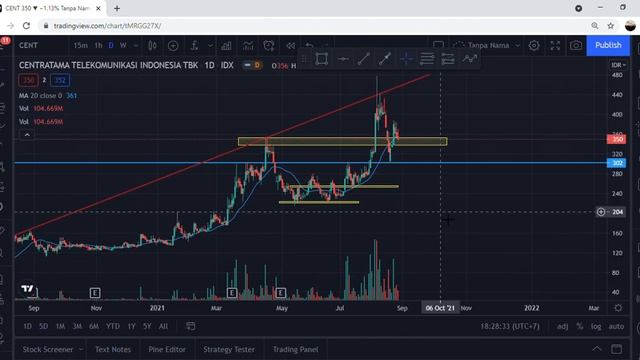The width and height of the screenshot is (640, 360).
Task: Click the plus button beside price 204
Action: [x=601, y=212]
